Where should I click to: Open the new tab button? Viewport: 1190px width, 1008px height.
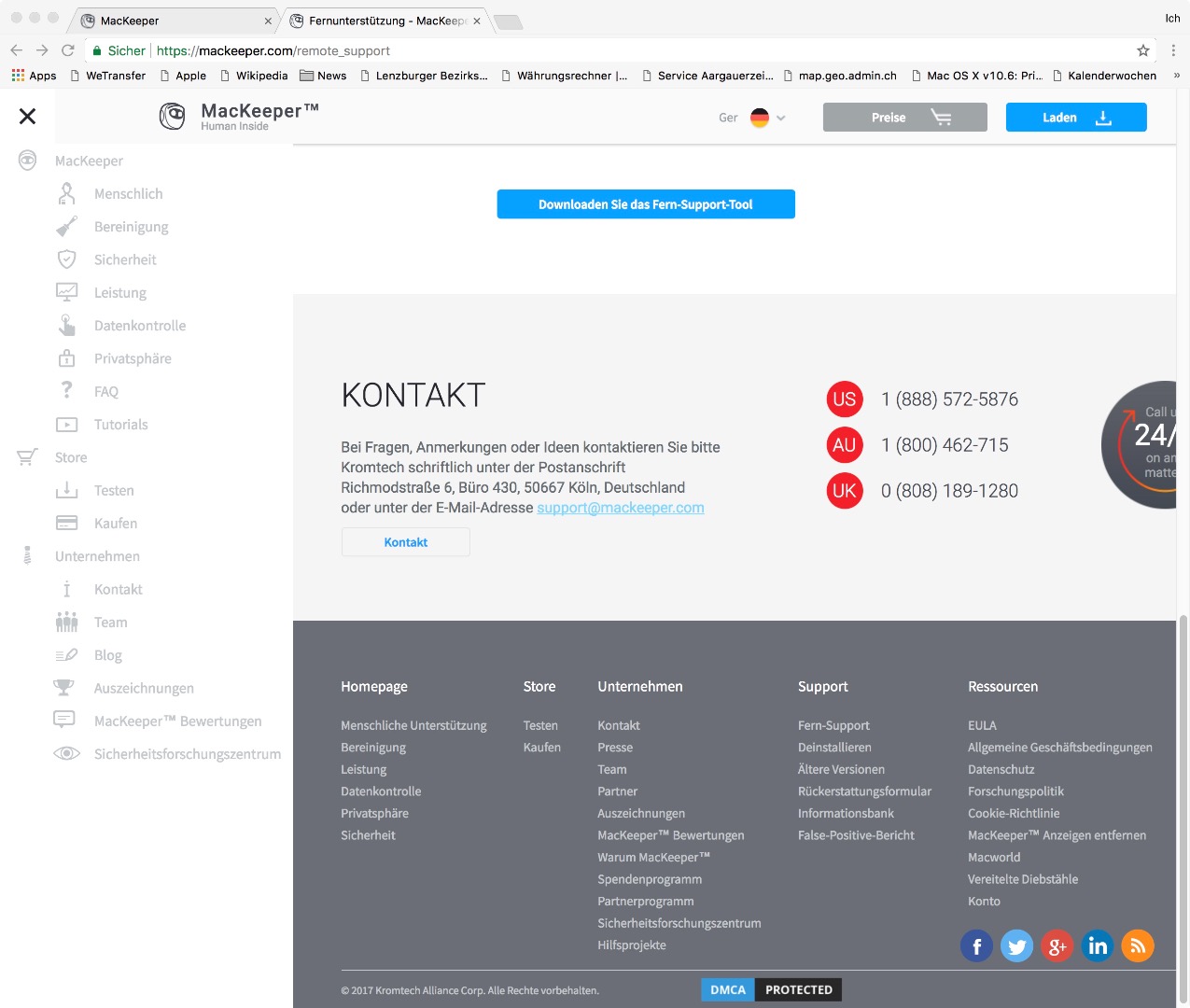[x=508, y=21]
